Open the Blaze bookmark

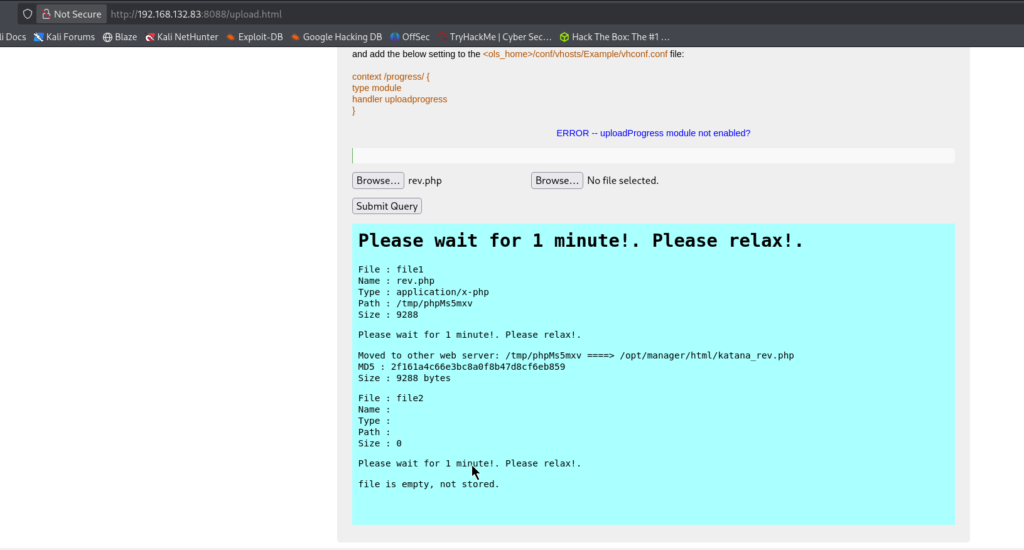pyautogui.click(x=119, y=37)
